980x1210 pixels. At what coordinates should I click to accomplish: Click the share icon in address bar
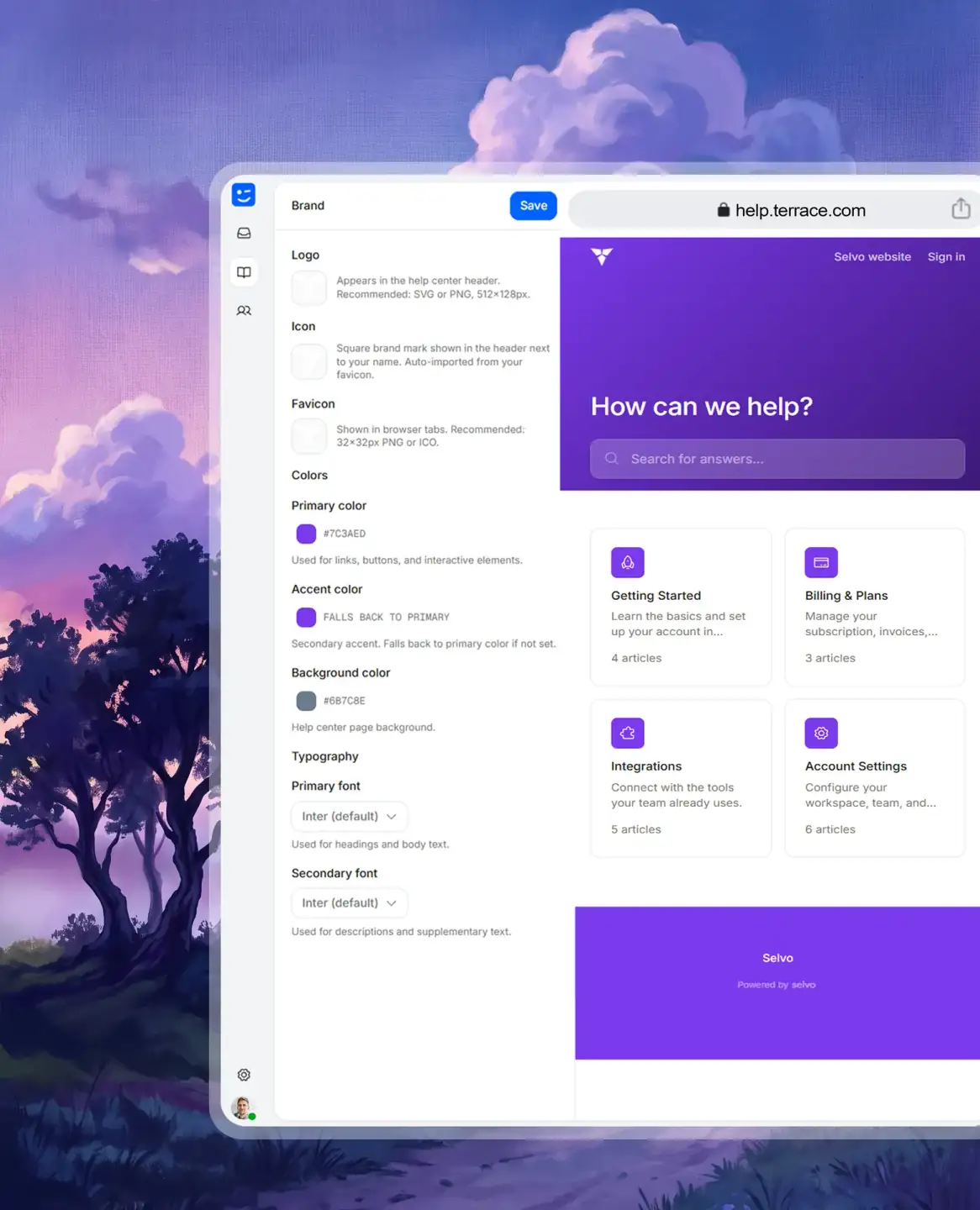(x=961, y=208)
